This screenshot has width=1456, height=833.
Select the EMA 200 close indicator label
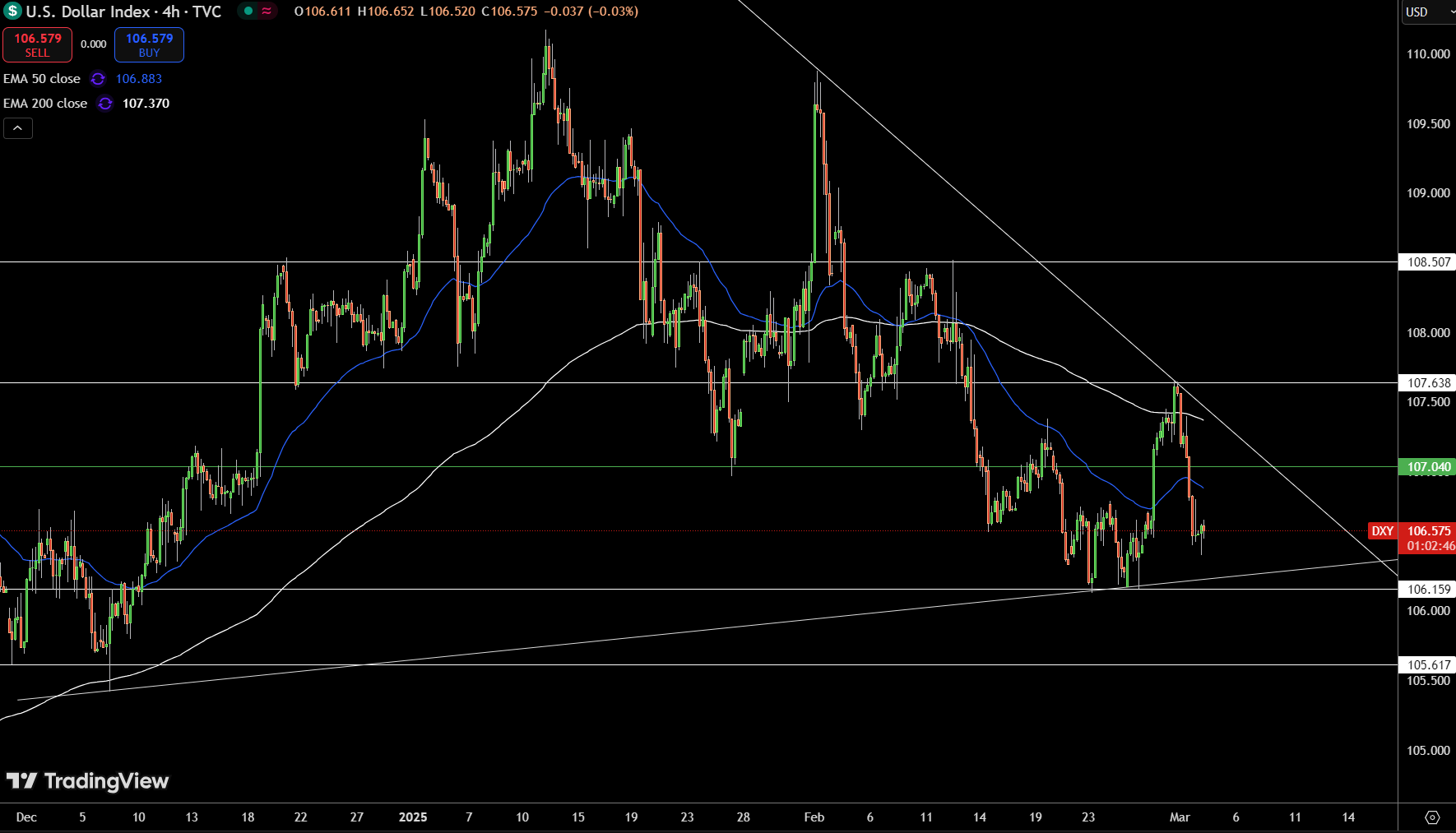coord(45,104)
